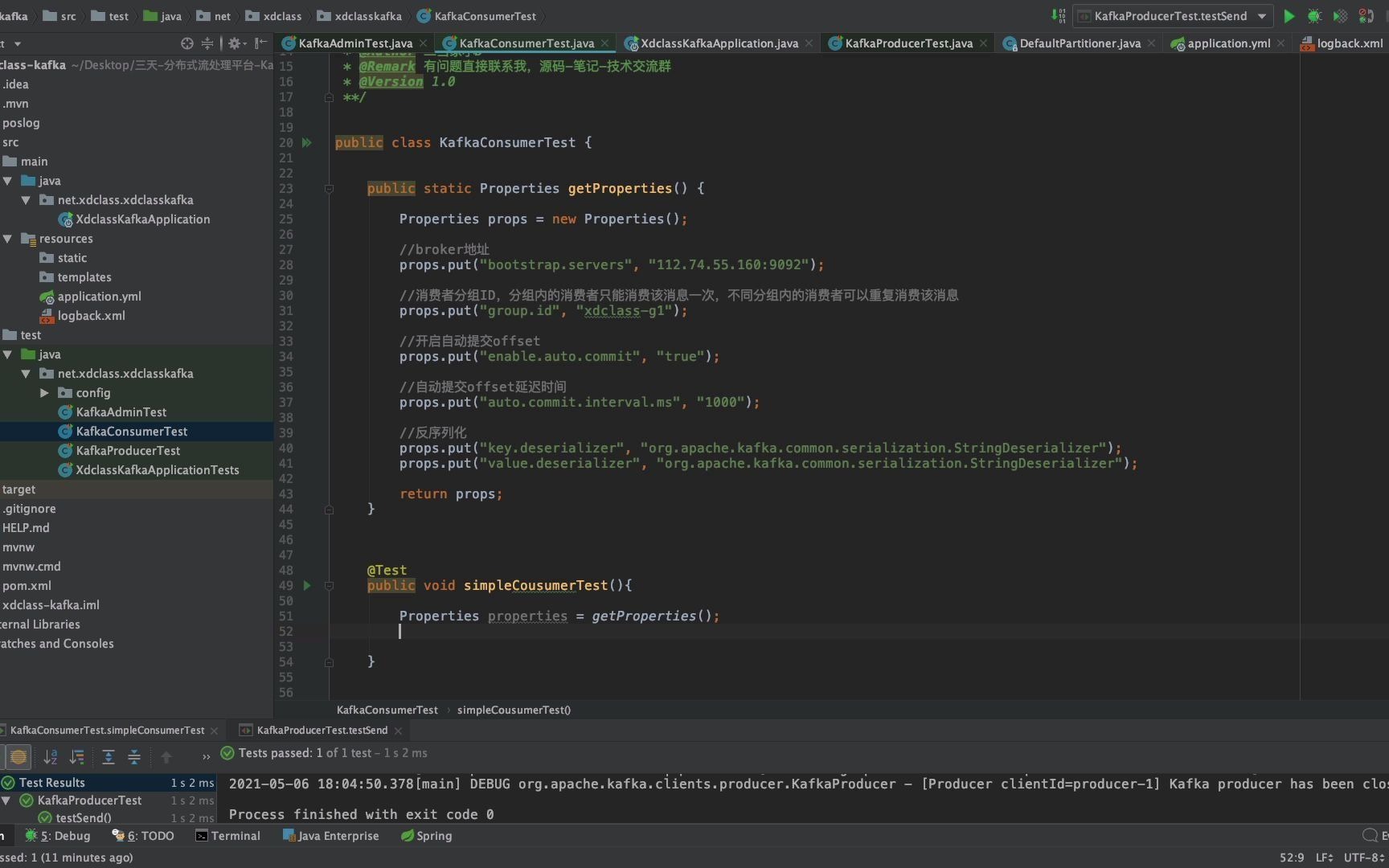This screenshot has height=868, width=1389.
Task: Collapse the test java folder
Action: point(7,354)
